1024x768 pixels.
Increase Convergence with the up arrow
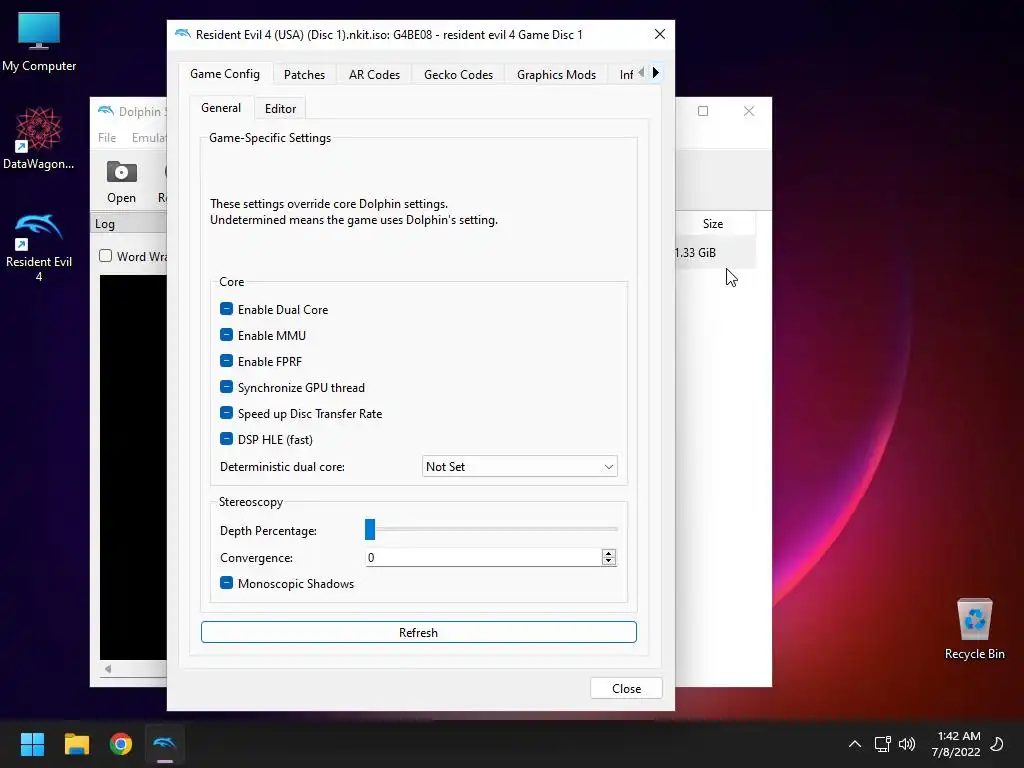click(x=609, y=553)
